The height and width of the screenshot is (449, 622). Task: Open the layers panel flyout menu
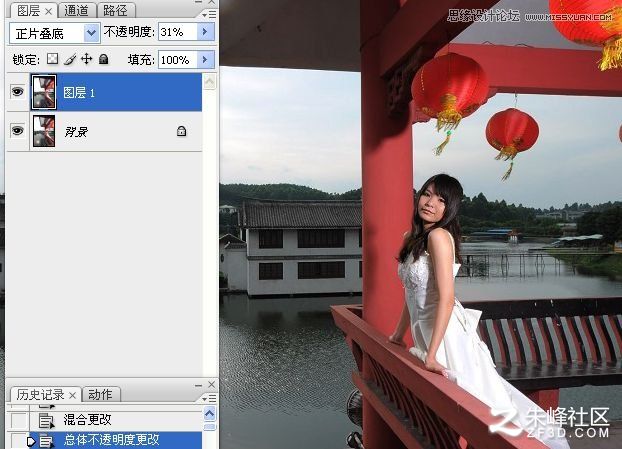click(x=209, y=15)
